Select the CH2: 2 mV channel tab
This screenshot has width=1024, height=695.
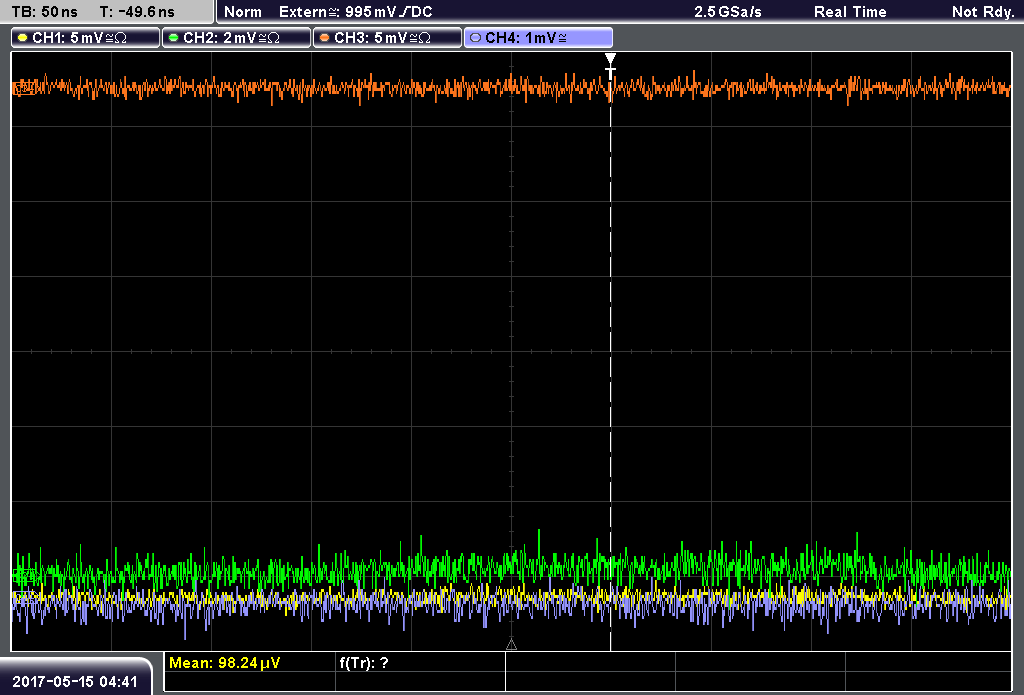pos(236,38)
